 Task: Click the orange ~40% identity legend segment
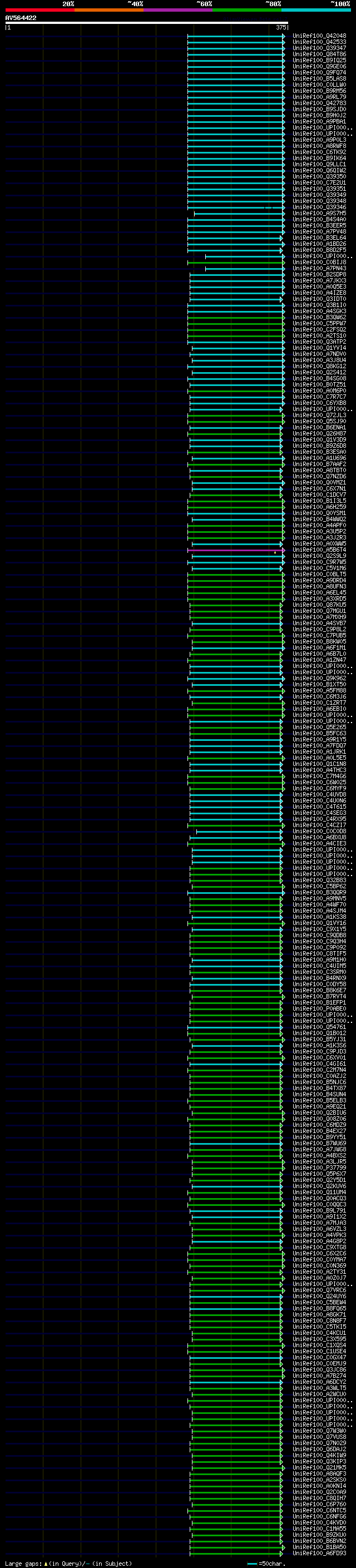tap(109, 11)
